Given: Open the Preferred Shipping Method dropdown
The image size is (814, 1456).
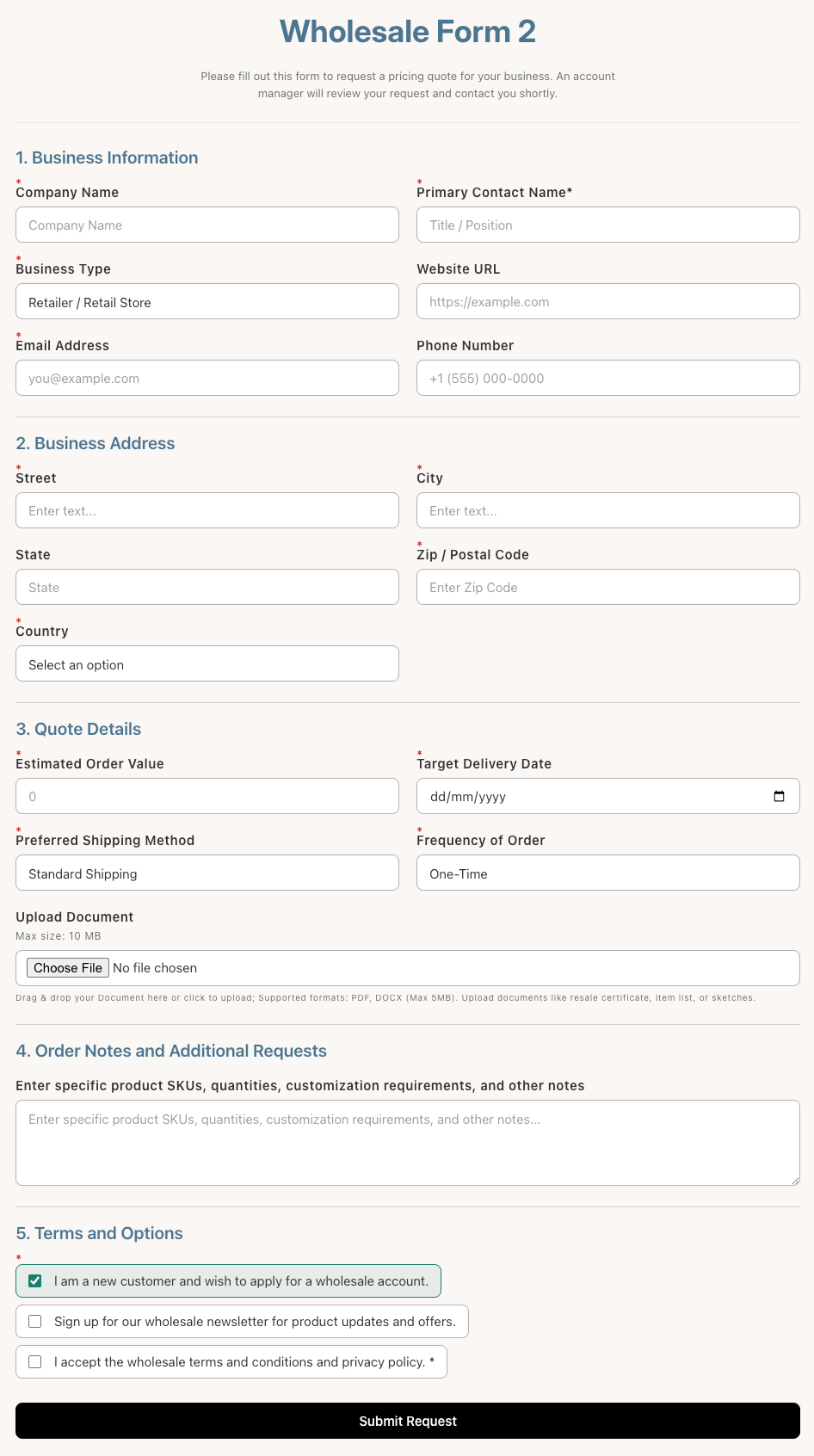Looking at the screenshot, I should coord(207,873).
